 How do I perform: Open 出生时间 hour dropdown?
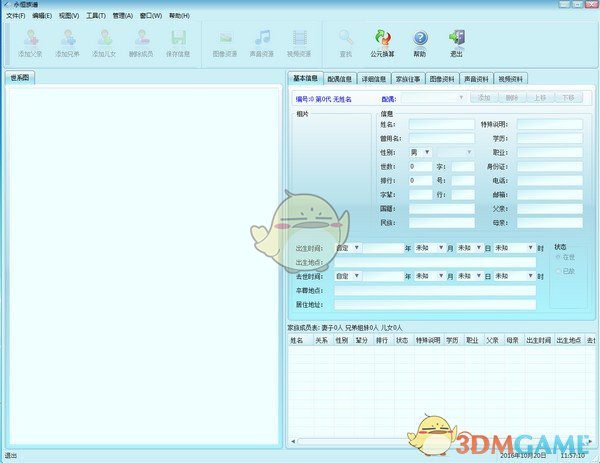click(514, 248)
